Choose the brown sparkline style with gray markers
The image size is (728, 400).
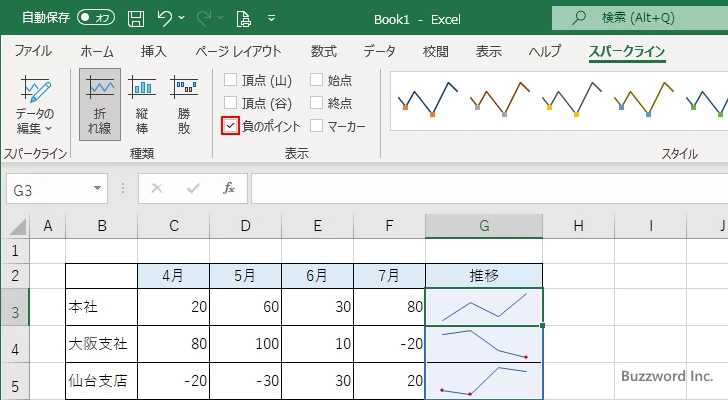click(x=500, y=99)
